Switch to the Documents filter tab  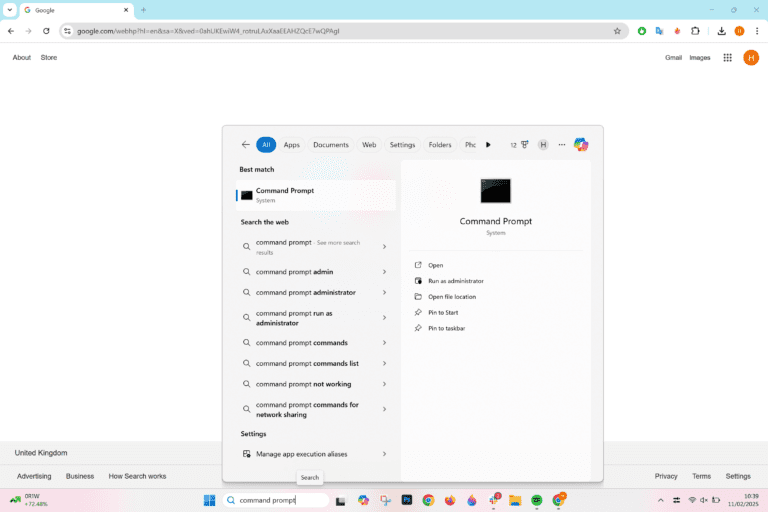331,145
